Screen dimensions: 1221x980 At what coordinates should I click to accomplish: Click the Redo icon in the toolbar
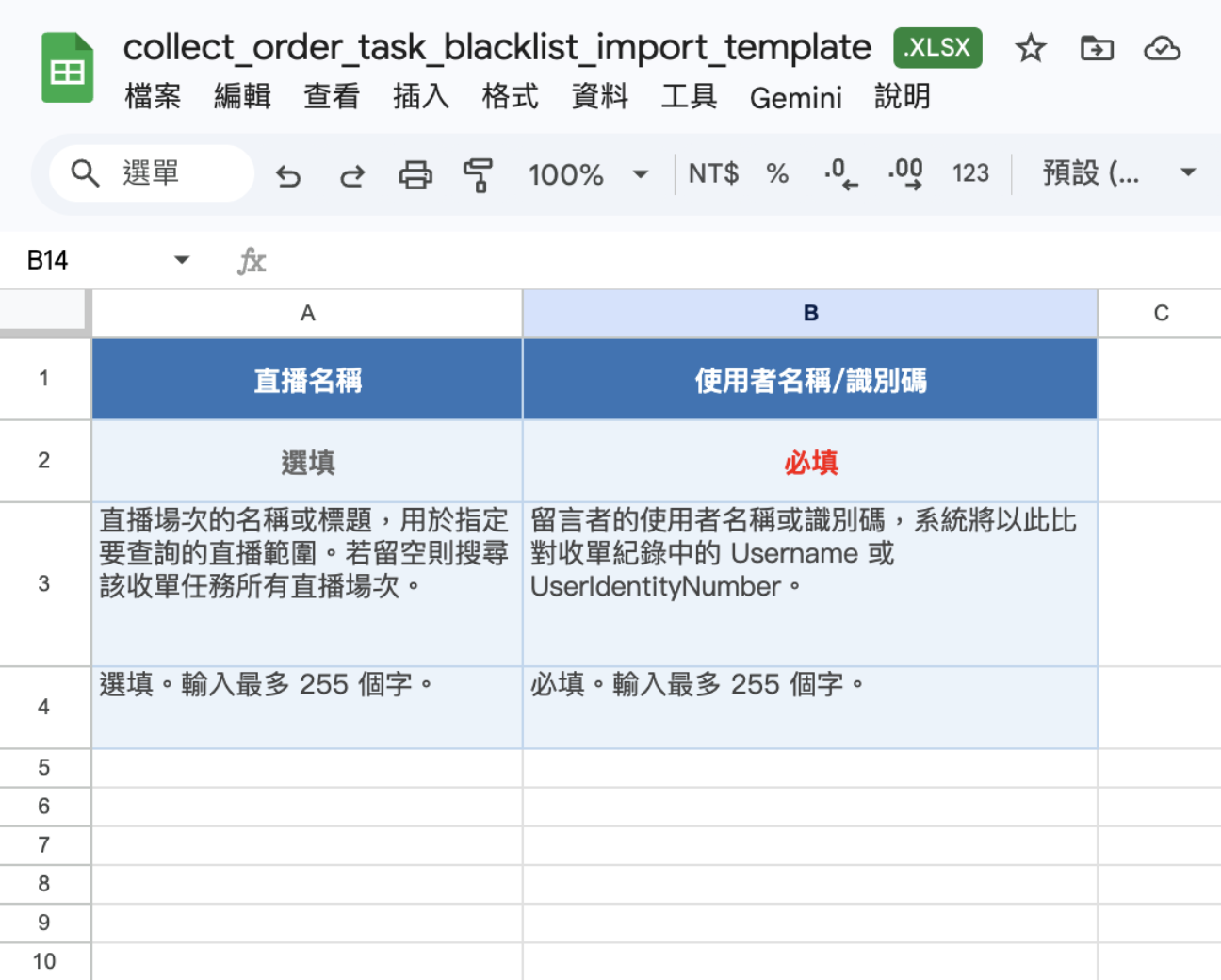click(x=351, y=175)
